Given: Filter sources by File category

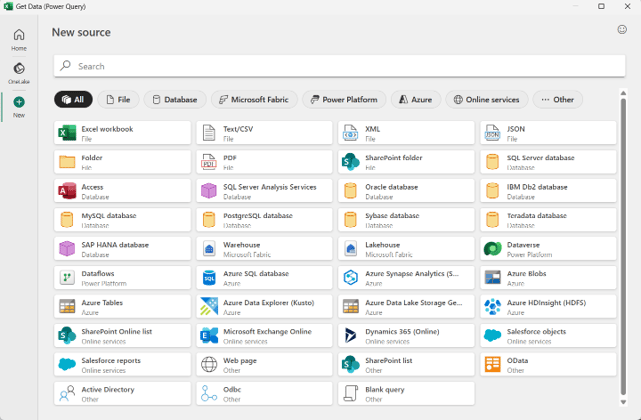Looking at the screenshot, I should 118,99.
